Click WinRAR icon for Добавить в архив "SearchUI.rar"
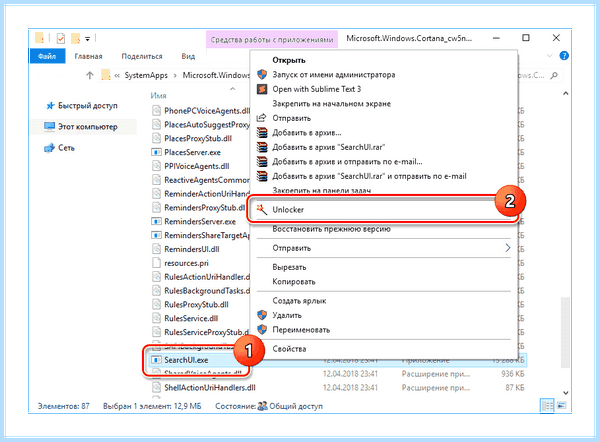Viewport: 600px width, 442px height. click(x=262, y=147)
